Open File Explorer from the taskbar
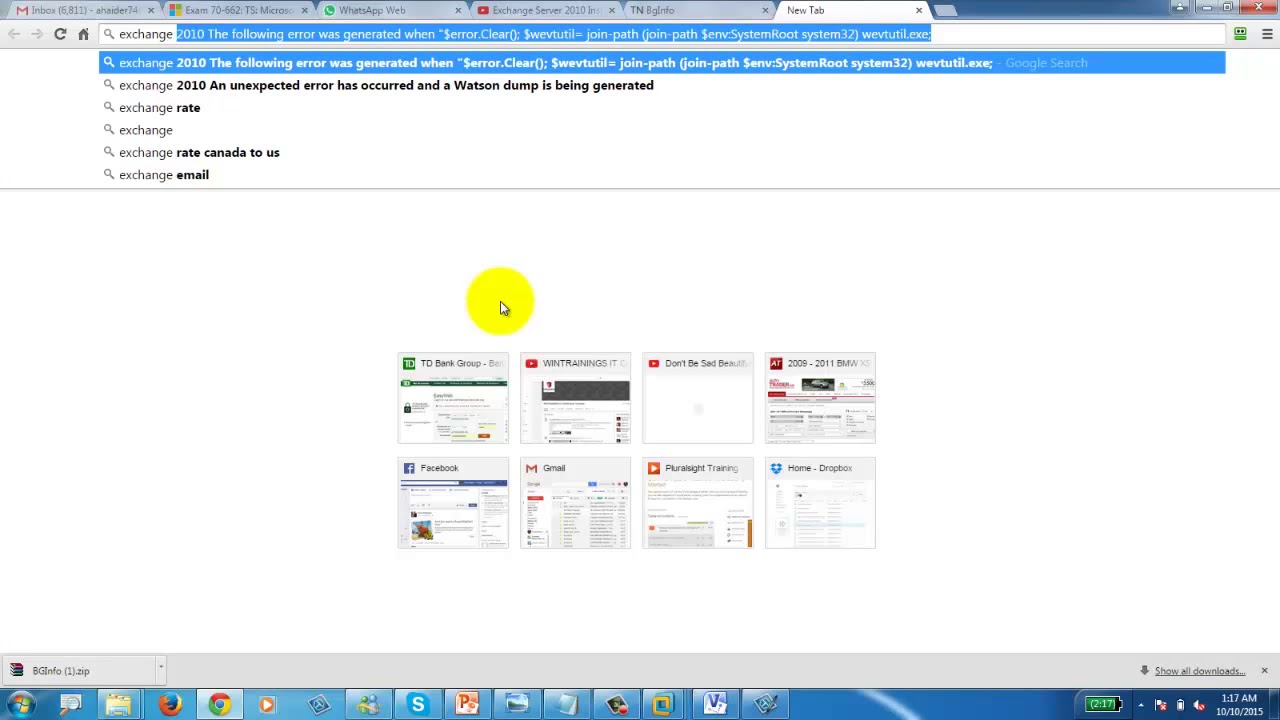The width and height of the screenshot is (1280, 720). tap(119, 705)
